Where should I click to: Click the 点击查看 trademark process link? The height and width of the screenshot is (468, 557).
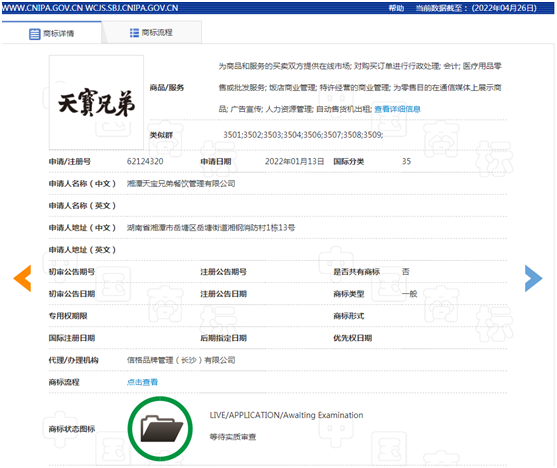[142, 382]
